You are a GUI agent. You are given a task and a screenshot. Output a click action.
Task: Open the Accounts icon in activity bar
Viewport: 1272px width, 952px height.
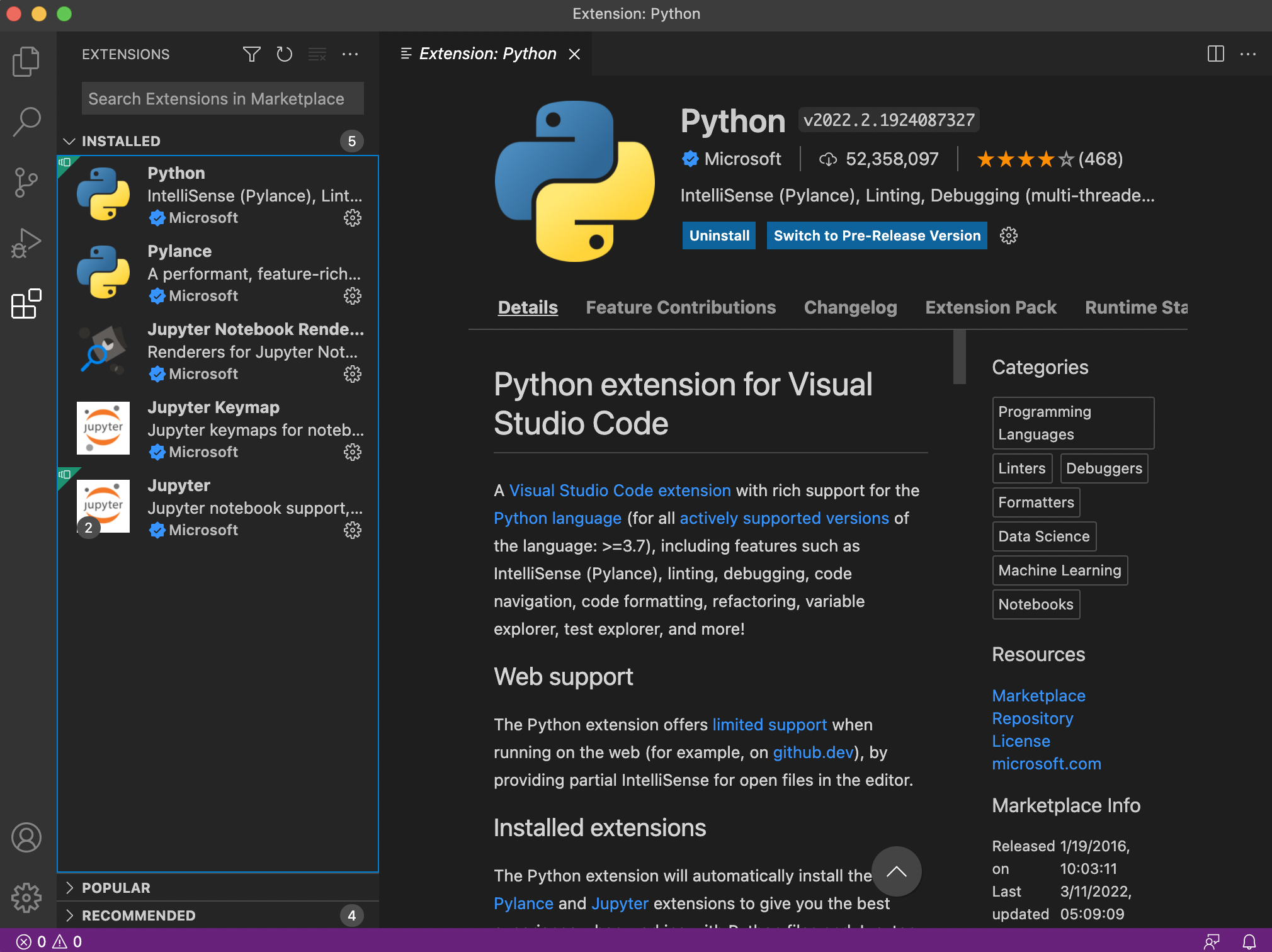26,838
